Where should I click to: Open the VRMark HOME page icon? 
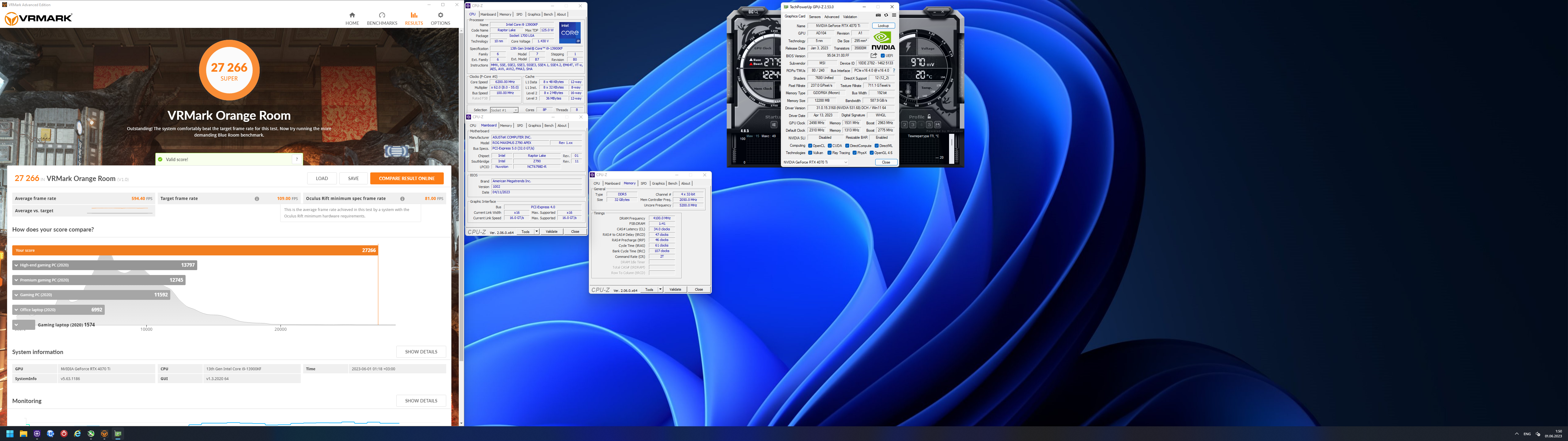352,15
